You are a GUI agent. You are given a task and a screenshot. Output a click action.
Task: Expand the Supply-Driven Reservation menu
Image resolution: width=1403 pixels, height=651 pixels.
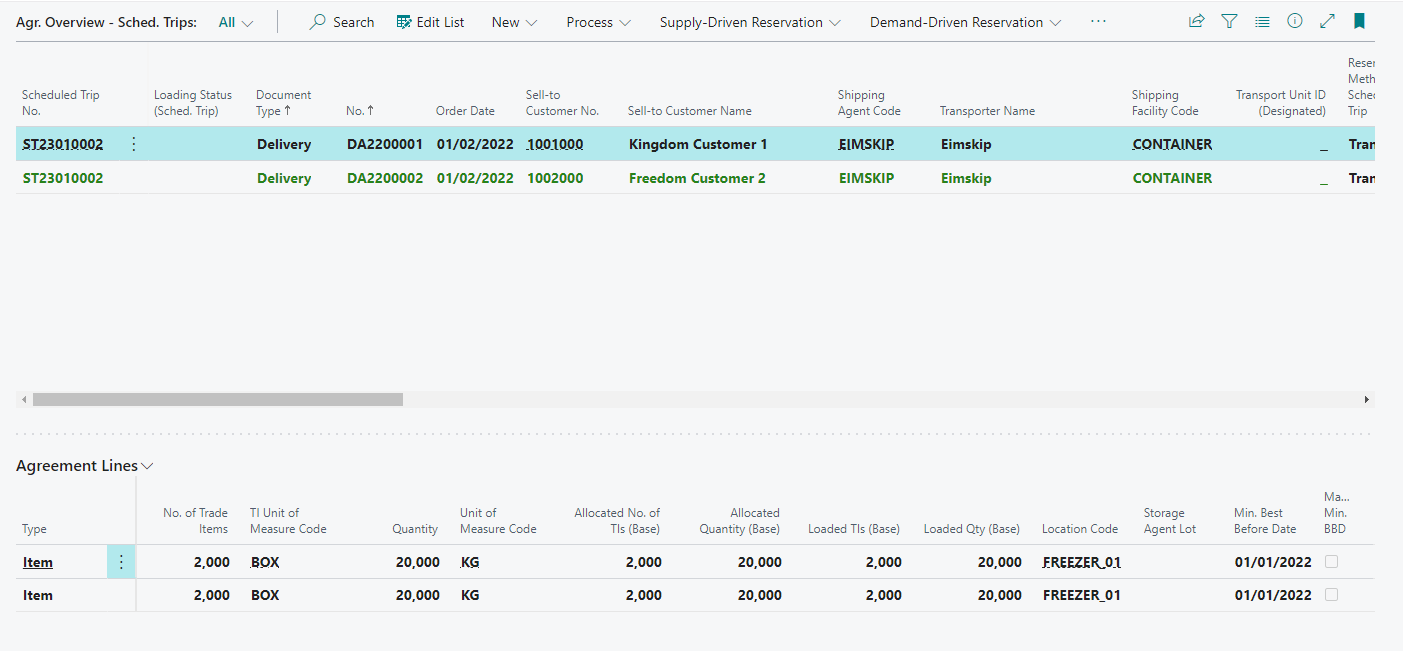[x=750, y=22]
